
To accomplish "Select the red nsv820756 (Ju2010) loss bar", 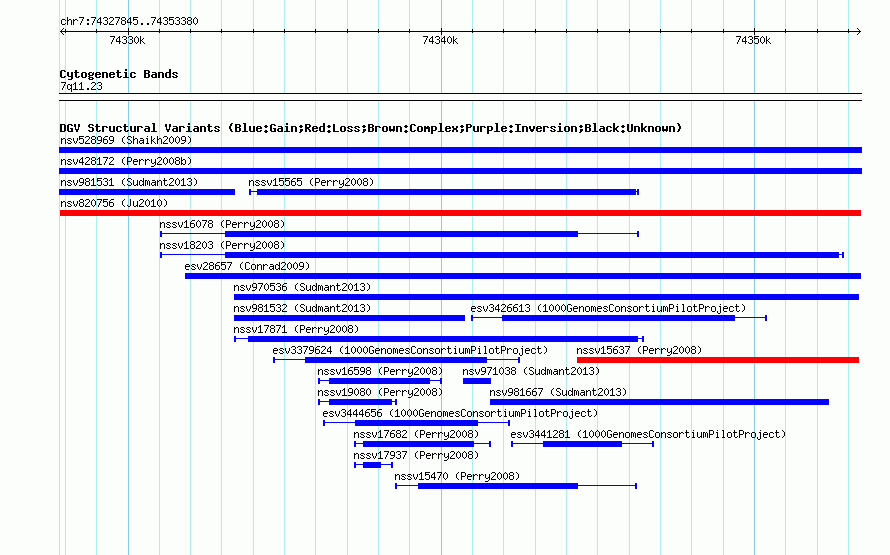I will (x=460, y=213).
